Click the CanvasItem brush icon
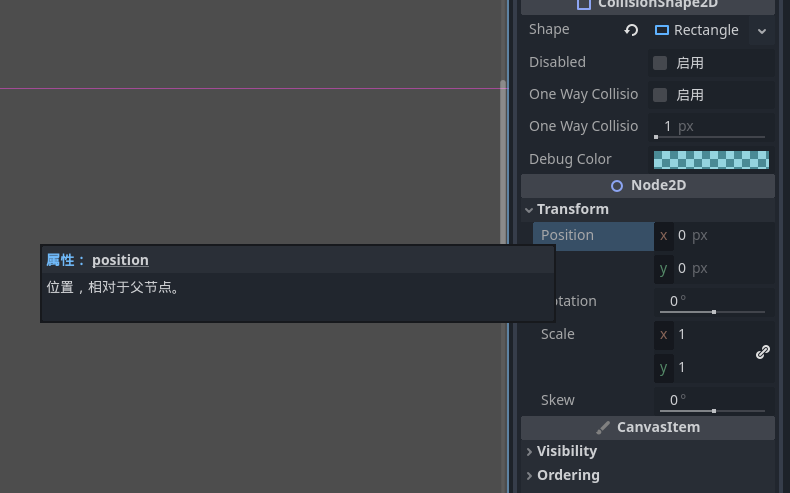This screenshot has width=790, height=493. click(603, 428)
